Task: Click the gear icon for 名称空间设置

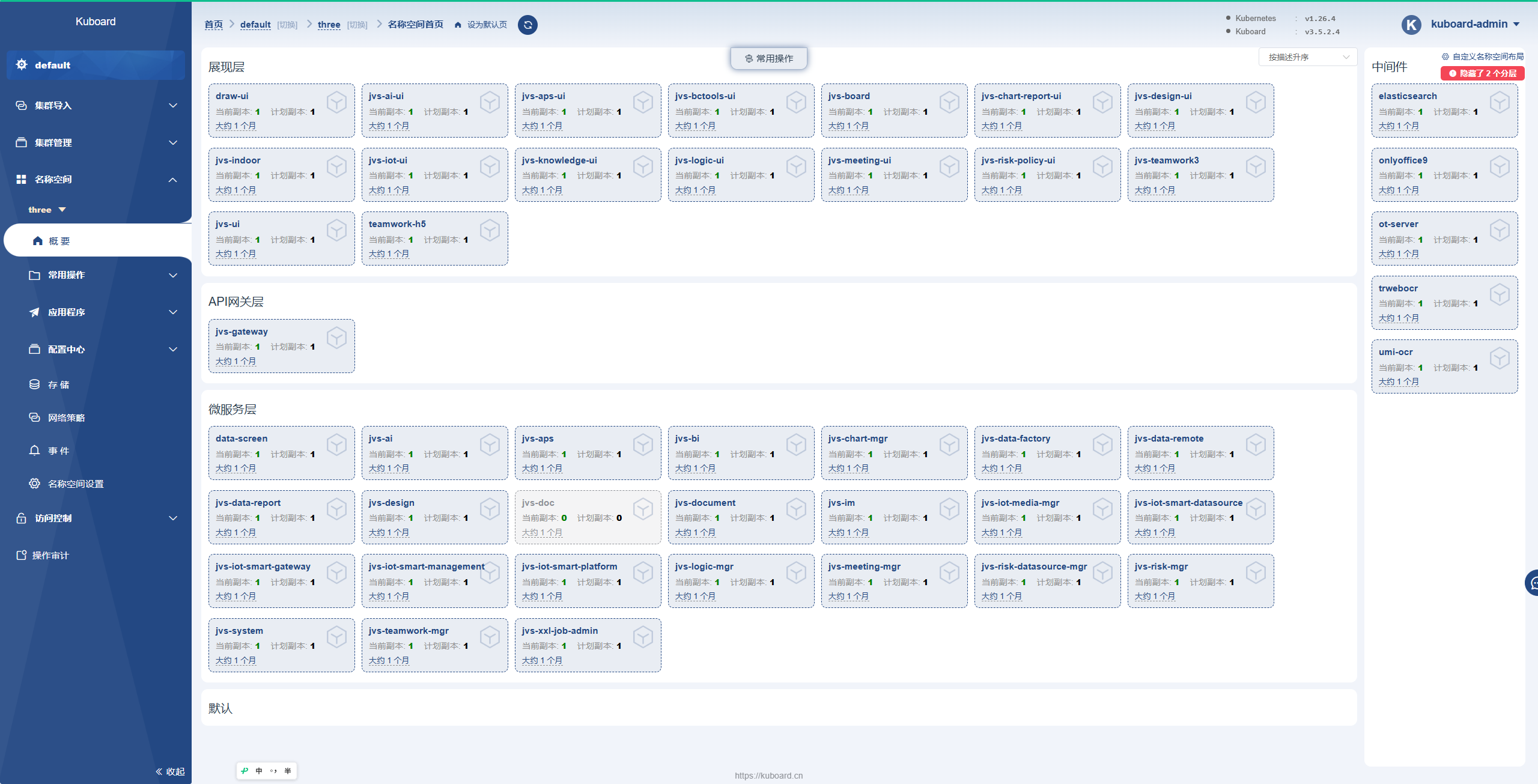Action: [35, 484]
